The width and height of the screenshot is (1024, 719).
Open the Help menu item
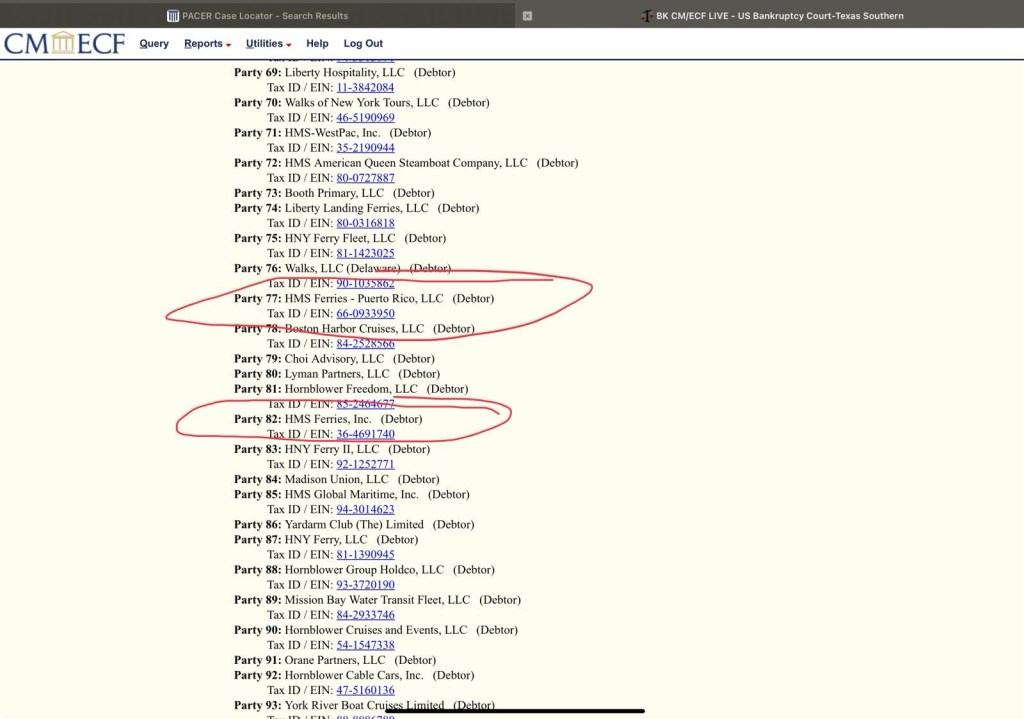(x=317, y=44)
